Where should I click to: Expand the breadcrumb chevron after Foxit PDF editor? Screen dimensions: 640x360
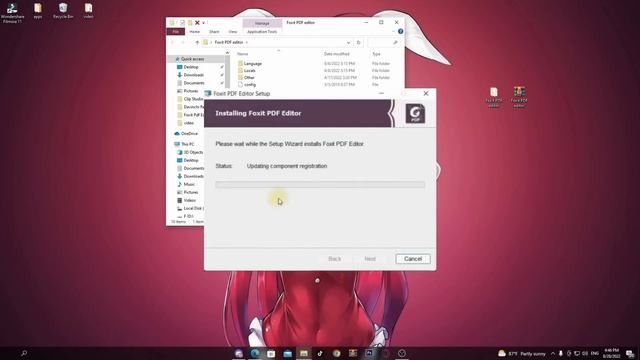coord(247,42)
